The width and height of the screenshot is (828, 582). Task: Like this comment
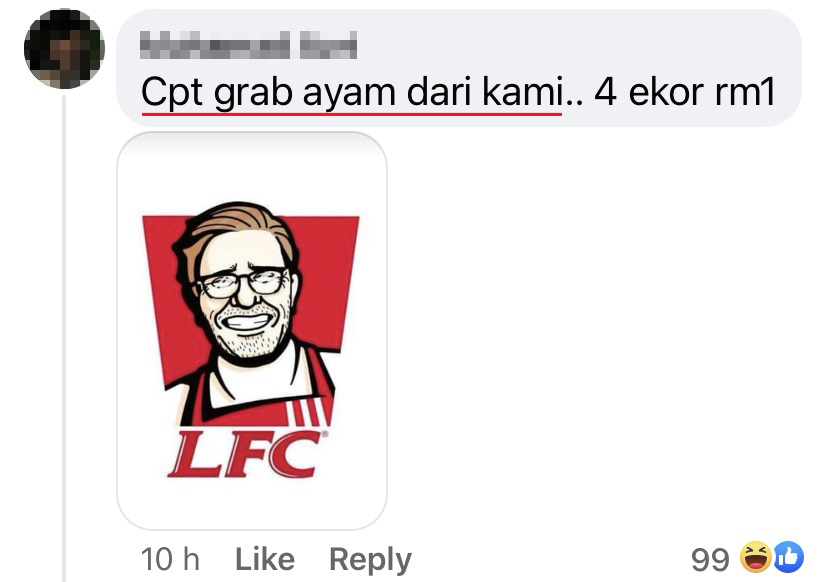265,559
